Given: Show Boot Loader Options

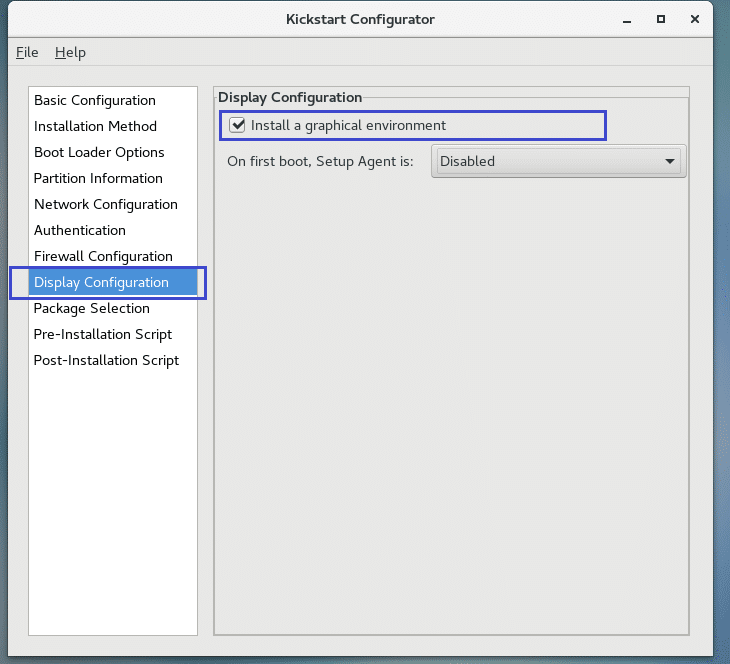Looking at the screenshot, I should 99,152.
